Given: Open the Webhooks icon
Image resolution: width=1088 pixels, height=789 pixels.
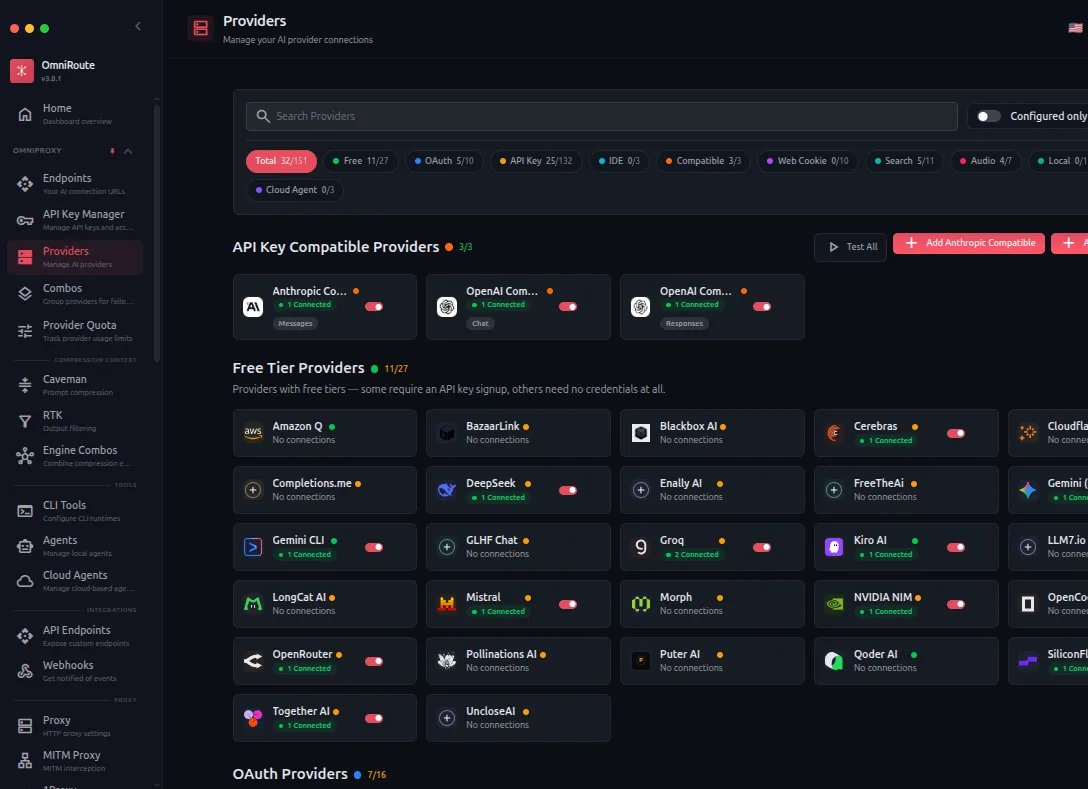Looking at the screenshot, I should (x=25, y=671).
